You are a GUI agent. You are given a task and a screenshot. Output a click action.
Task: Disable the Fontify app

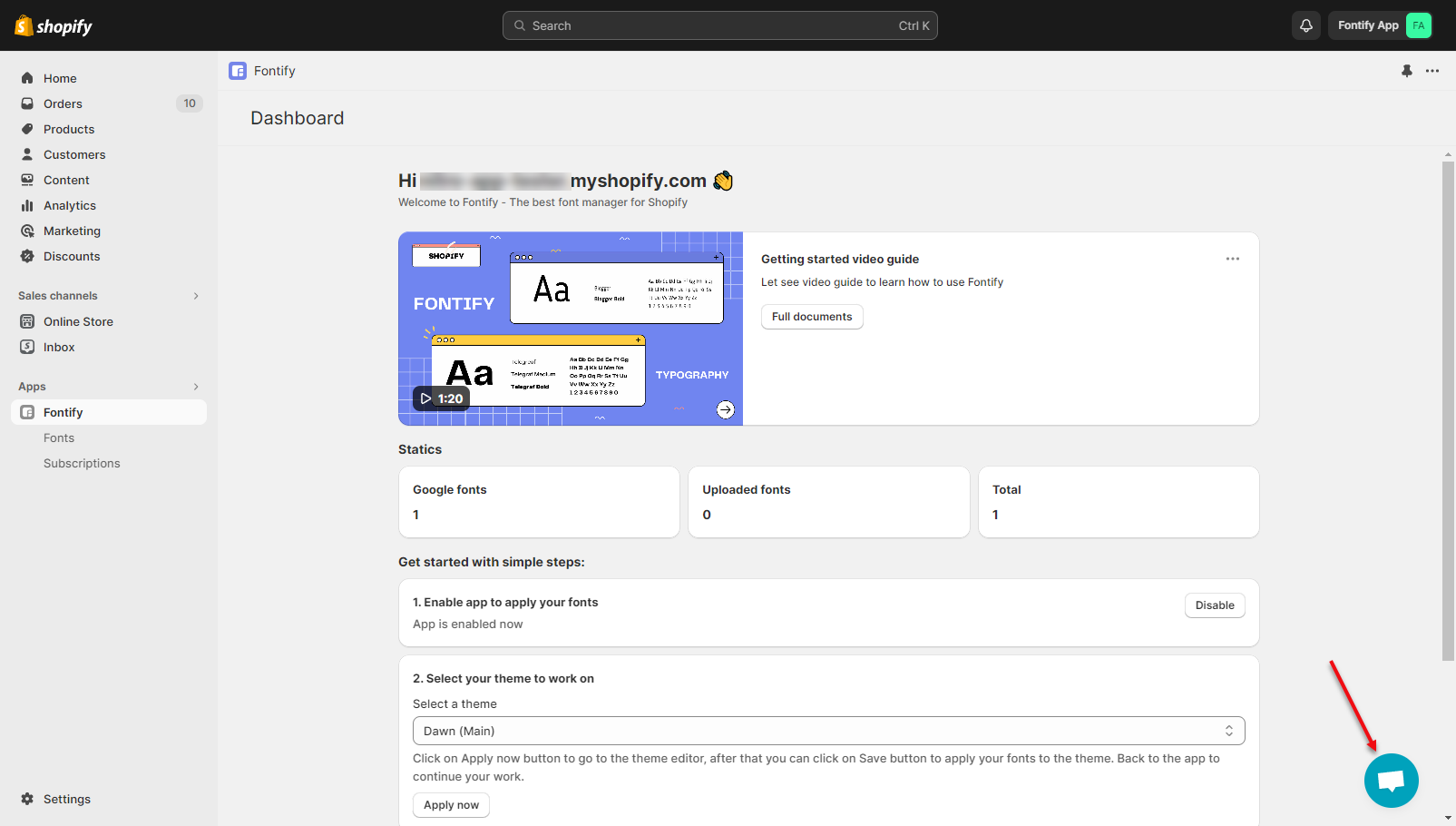(x=1214, y=605)
